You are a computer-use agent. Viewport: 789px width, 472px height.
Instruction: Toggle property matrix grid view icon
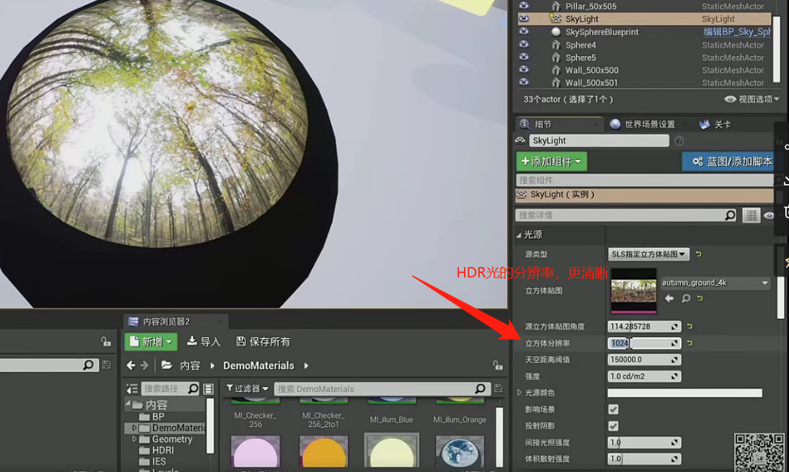pyautogui.click(x=751, y=215)
